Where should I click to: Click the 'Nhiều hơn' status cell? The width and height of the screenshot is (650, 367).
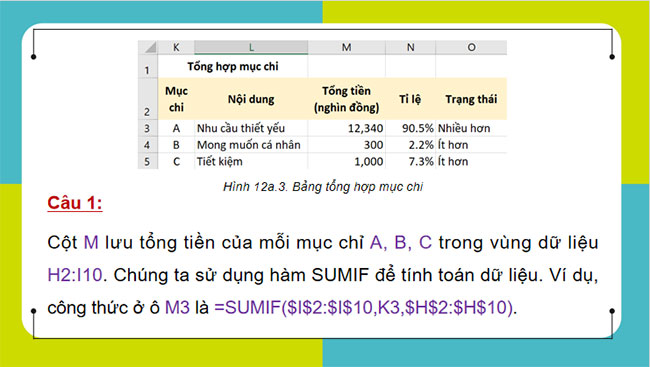pos(471,128)
